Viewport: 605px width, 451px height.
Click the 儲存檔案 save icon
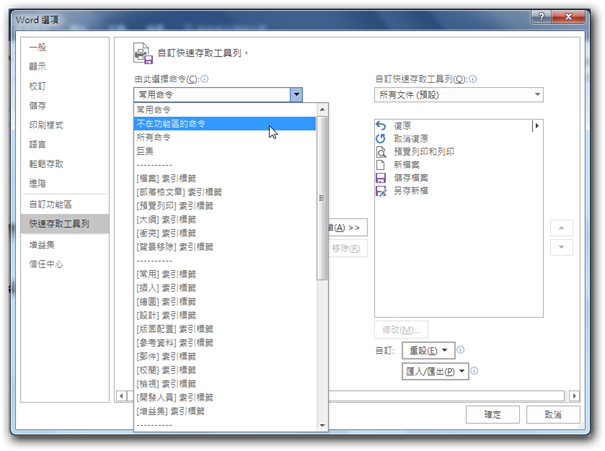[x=381, y=178]
